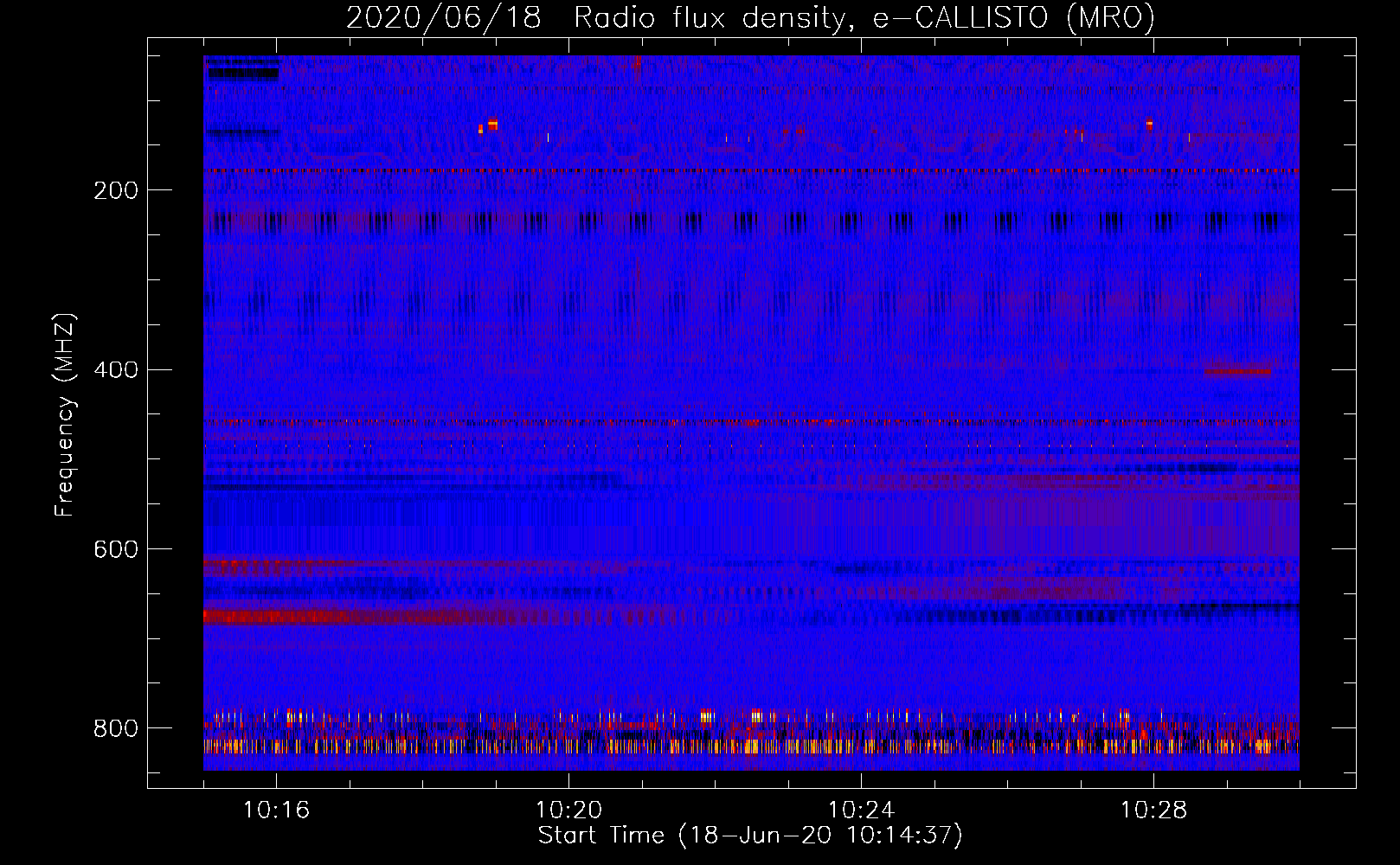1400x865 pixels.
Task: Click the '10:16' time axis label
Action: pyautogui.click(x=276, y=811)
